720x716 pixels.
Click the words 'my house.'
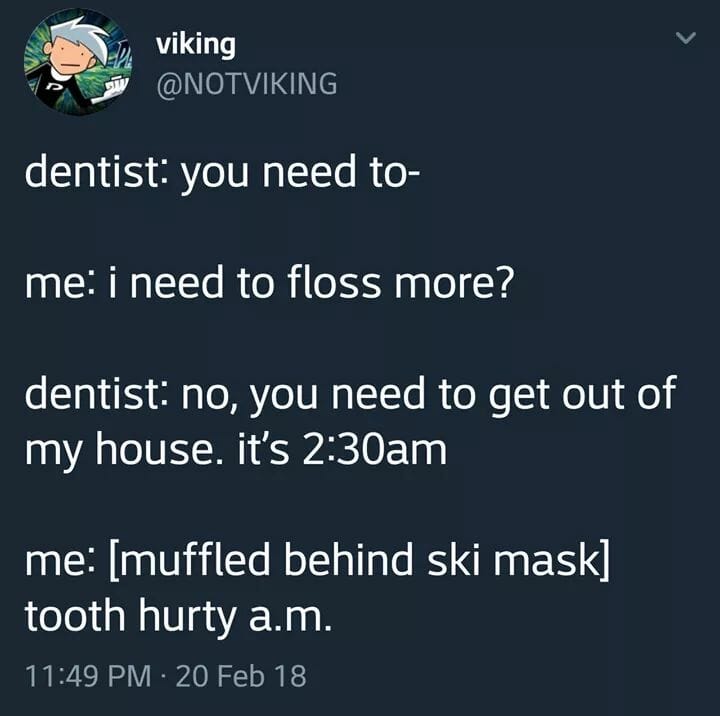coord(124,451)
